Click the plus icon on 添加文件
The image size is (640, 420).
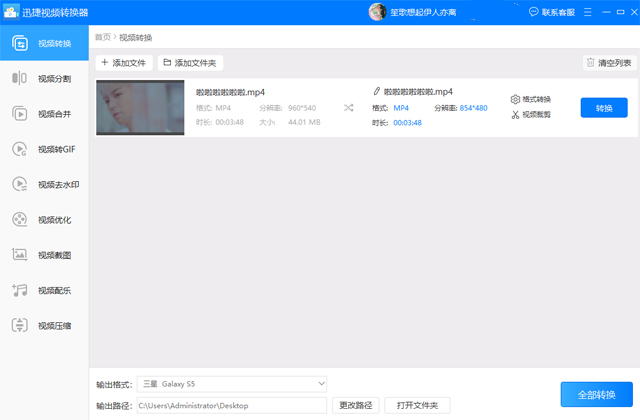coord(104,62)
